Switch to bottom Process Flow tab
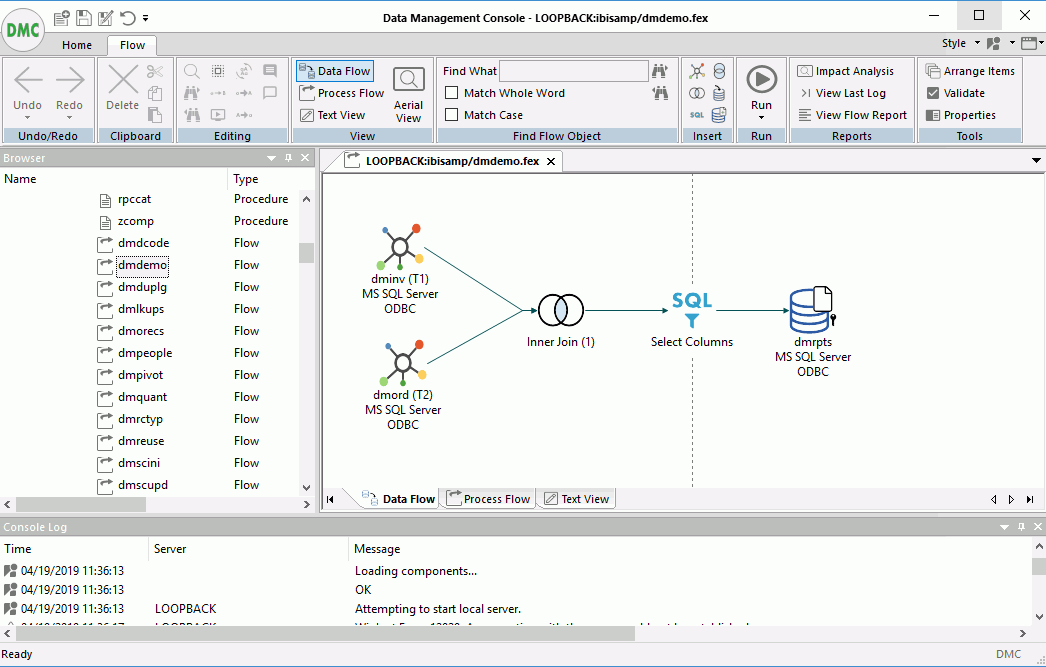 click(x=488, y=499)
